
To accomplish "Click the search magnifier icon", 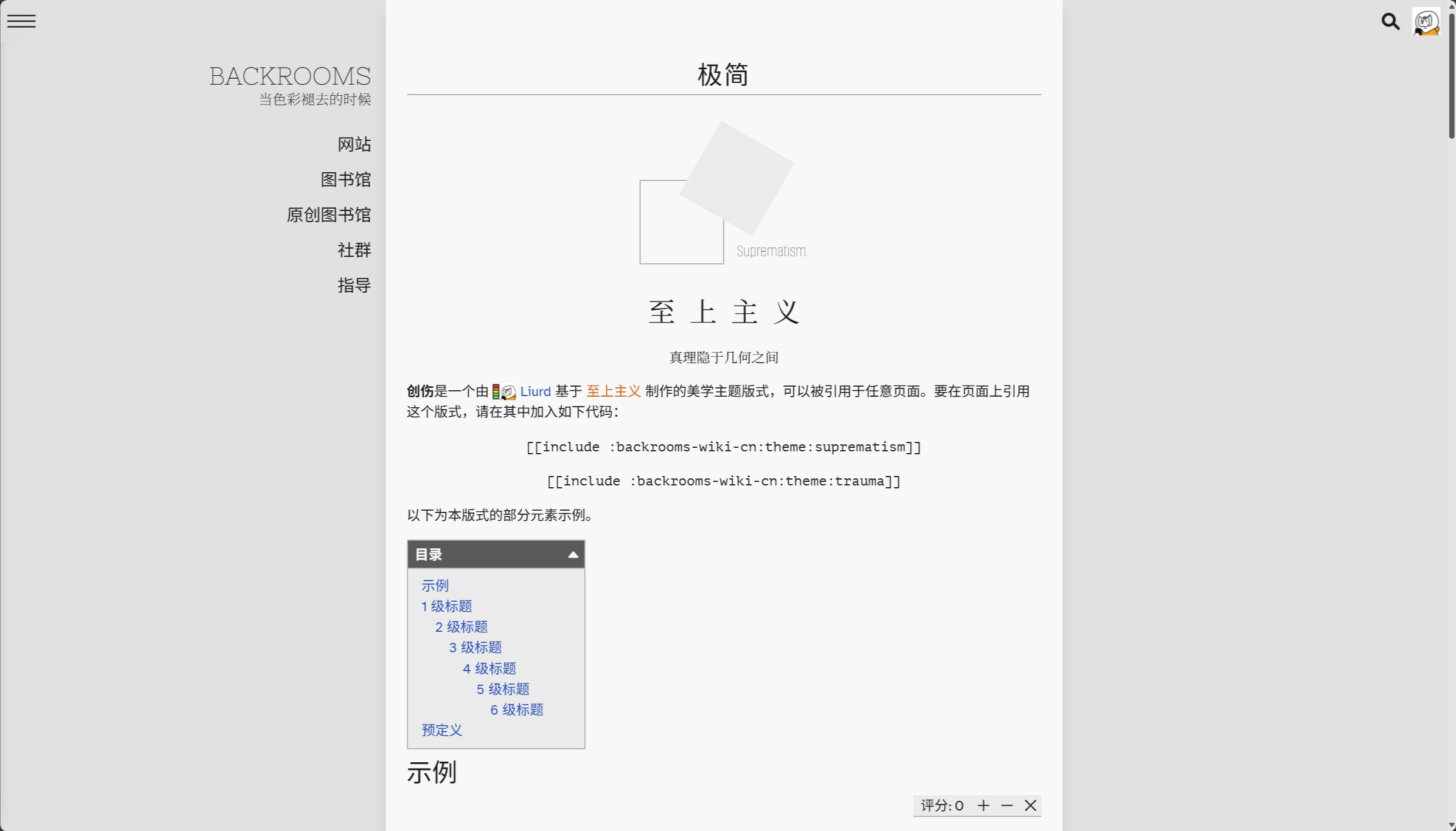I will (x=1390, y=22).
